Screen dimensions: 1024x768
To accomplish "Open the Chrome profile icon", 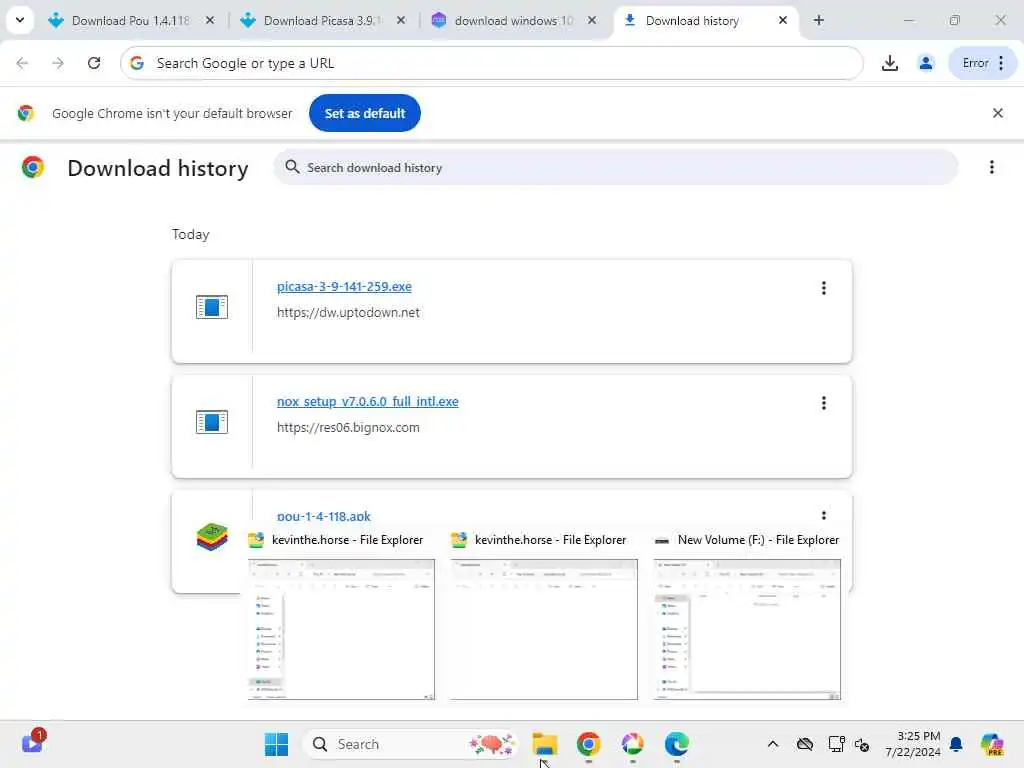I will (925, 63).
